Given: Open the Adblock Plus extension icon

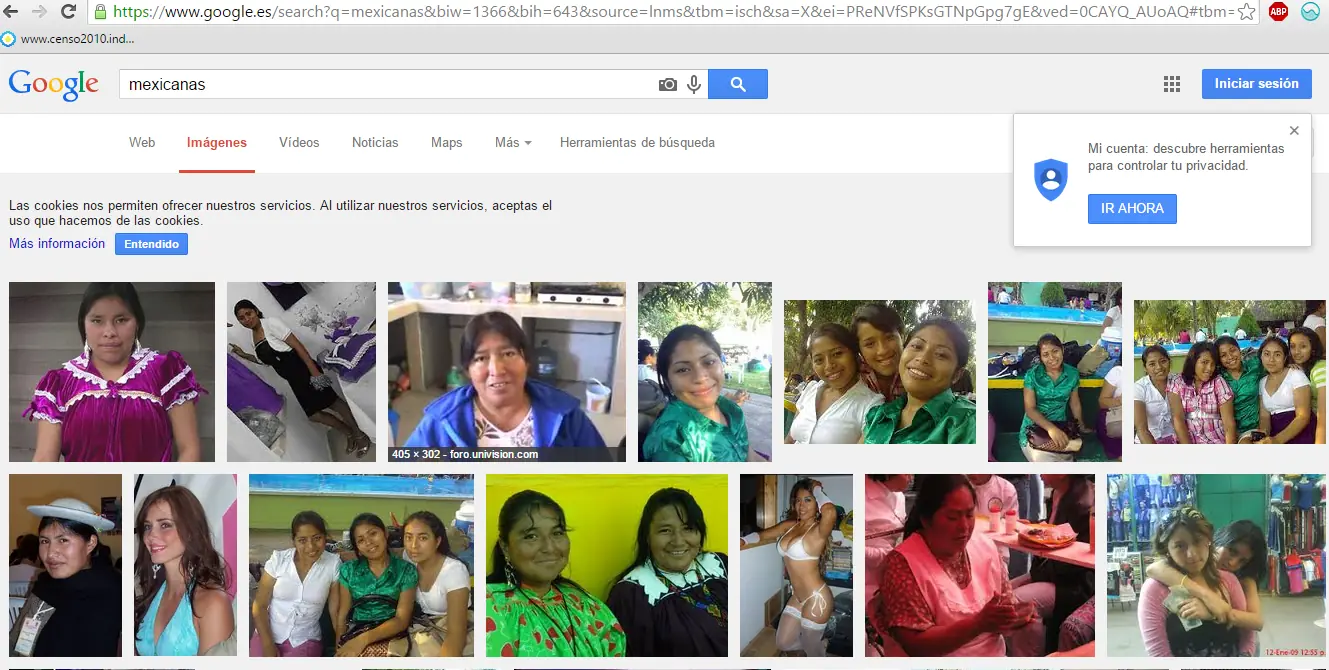Looking at the screenshot, I should 1278,12.
